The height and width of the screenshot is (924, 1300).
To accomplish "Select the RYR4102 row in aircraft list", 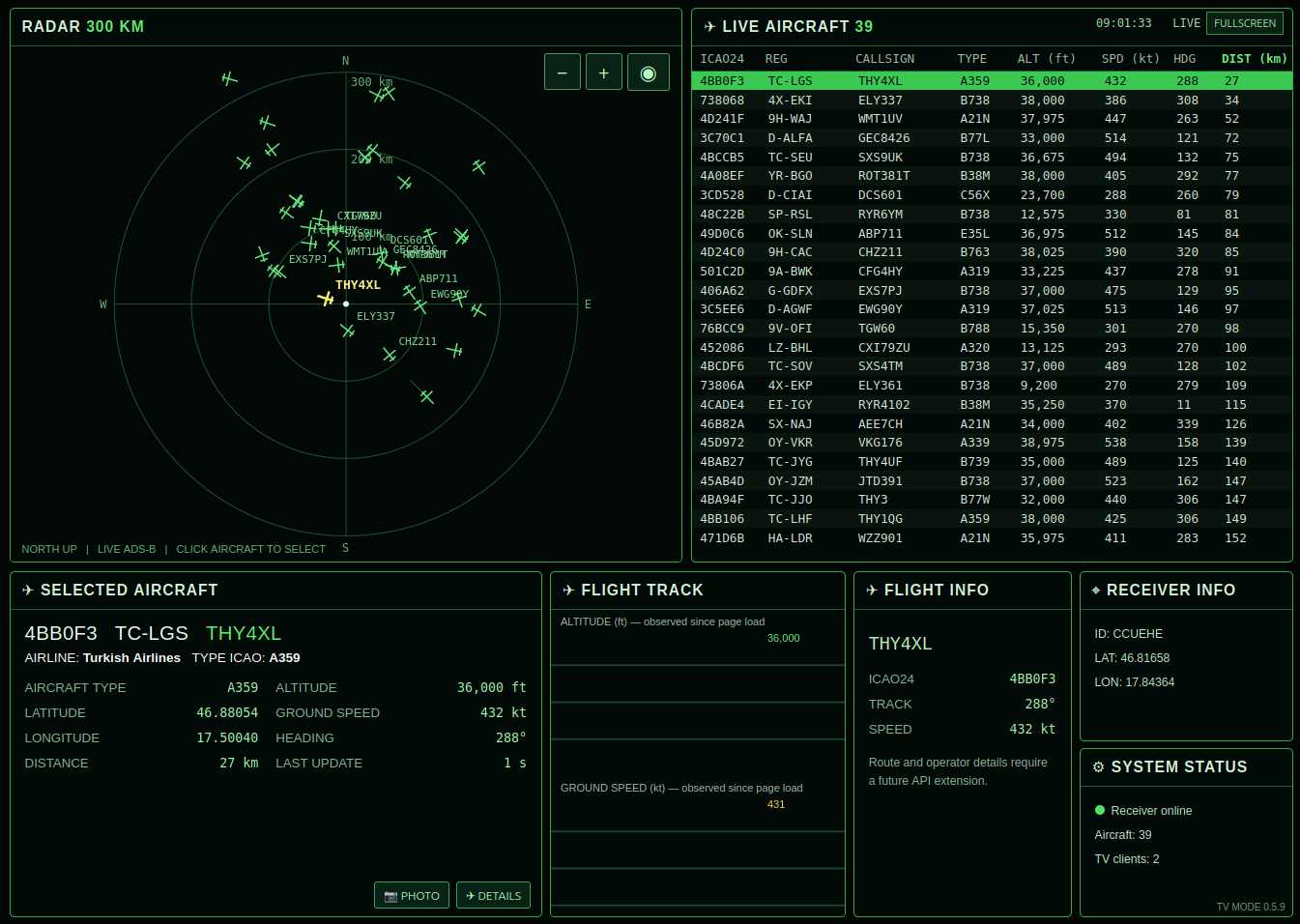I will pyautogui.click(x=992, y=405).
